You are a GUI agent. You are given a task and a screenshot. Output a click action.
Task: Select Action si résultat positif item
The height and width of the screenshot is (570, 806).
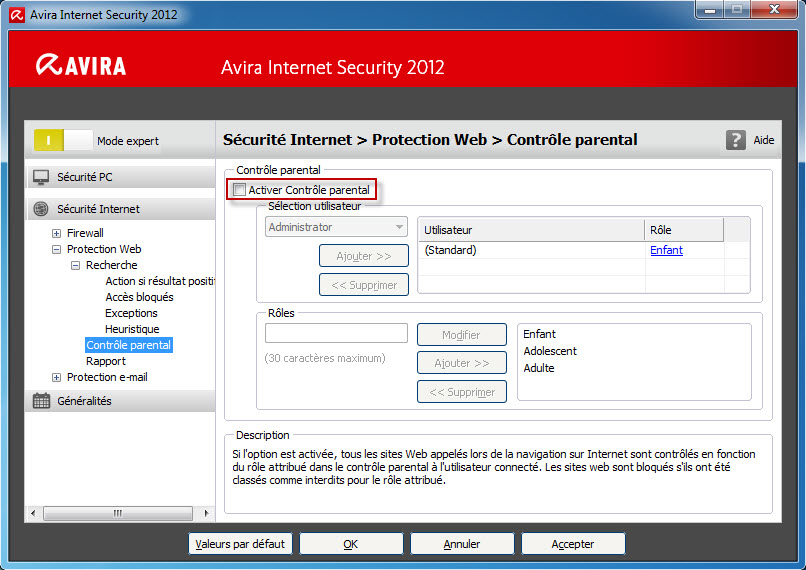point(160,281)
